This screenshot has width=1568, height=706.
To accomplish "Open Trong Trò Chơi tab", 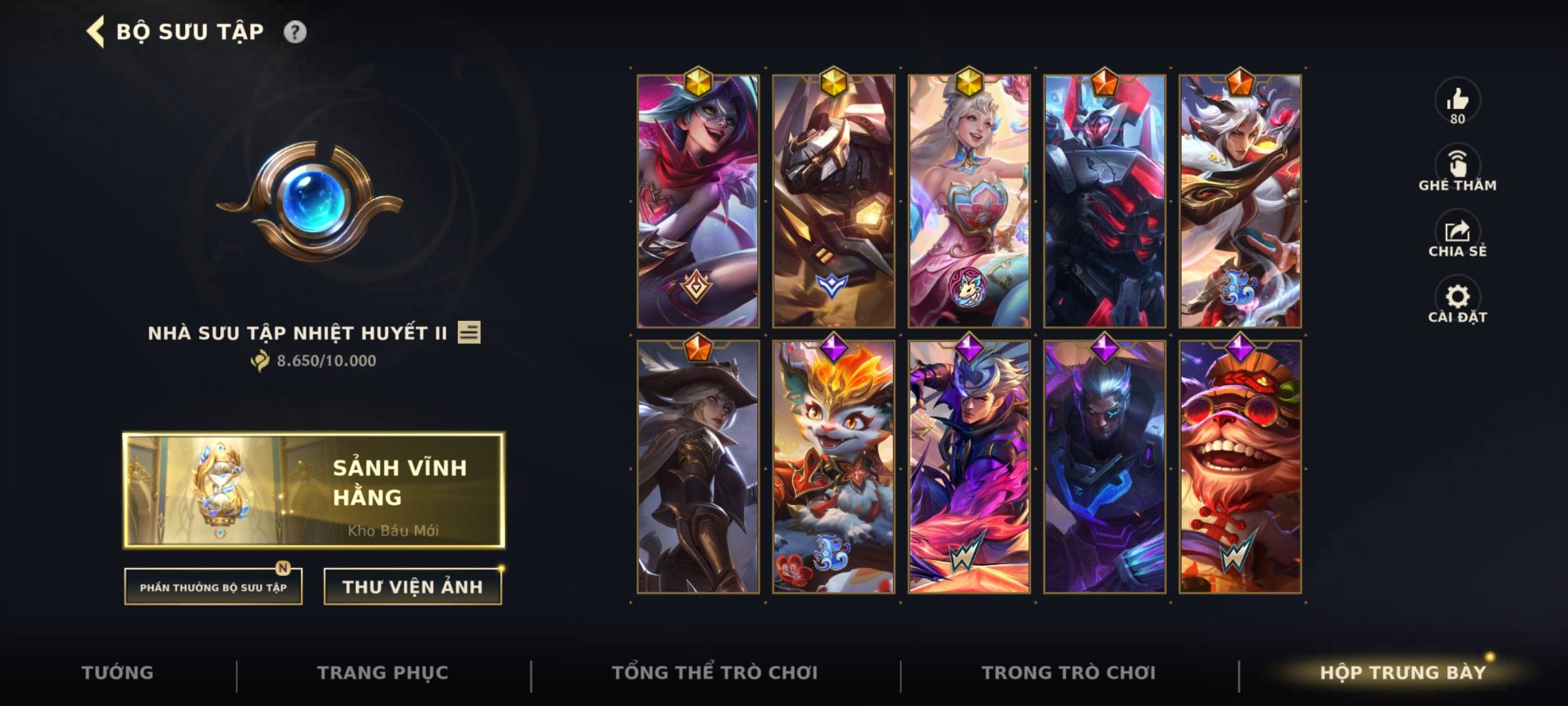I will (1068, 672).
